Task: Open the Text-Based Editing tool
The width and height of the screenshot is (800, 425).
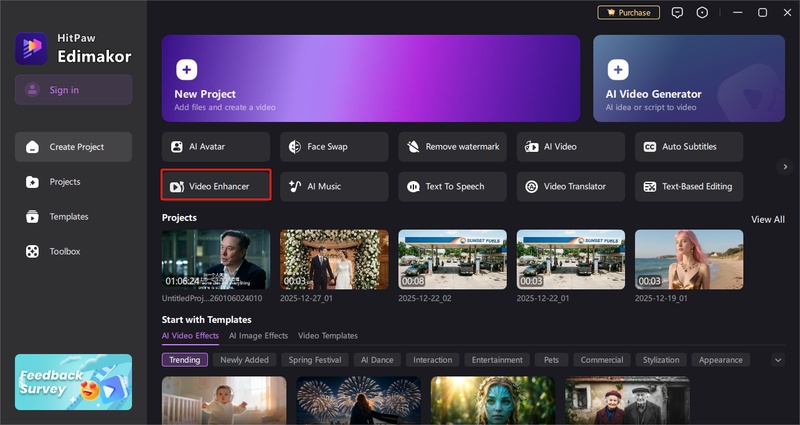Action: pyautogui.click(x=689, y=186)
